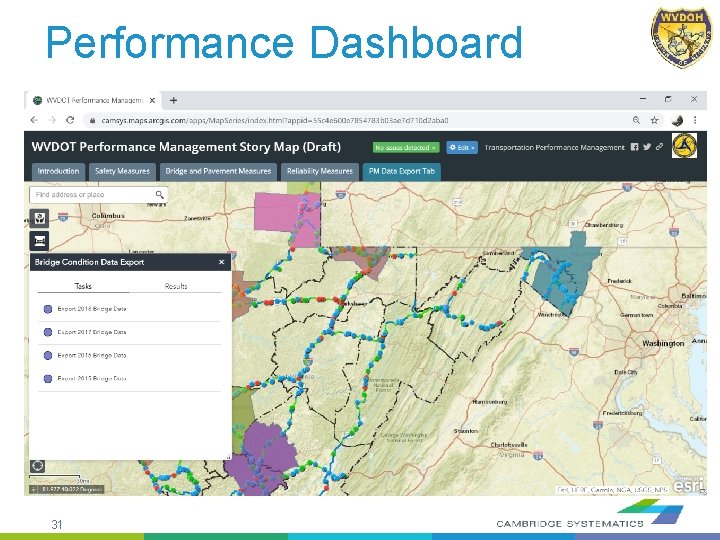Click the Find address or place field
Viewport: 720px width, 540px height.
92,195
